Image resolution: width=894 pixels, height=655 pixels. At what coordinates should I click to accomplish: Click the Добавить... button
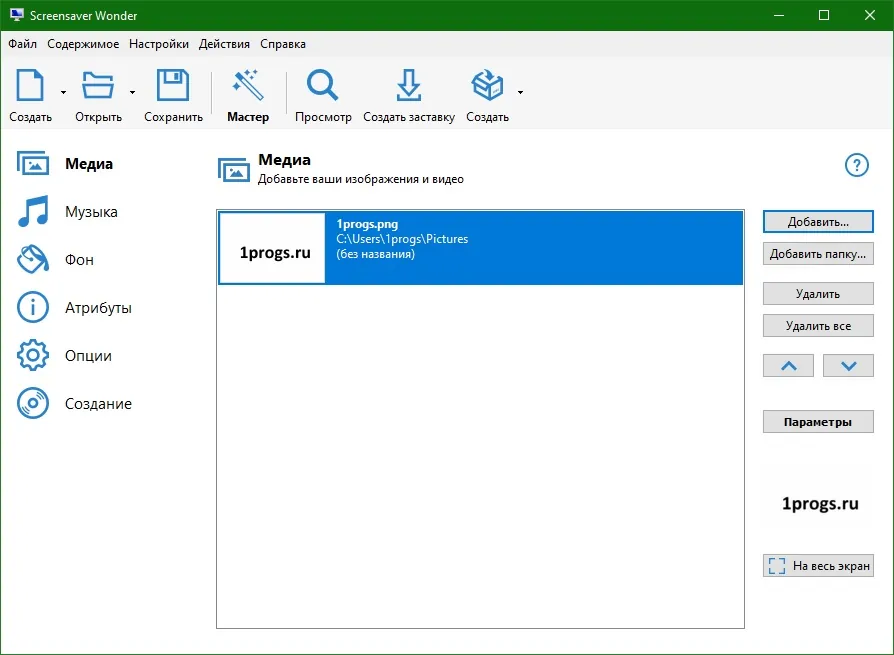(818, 222)
